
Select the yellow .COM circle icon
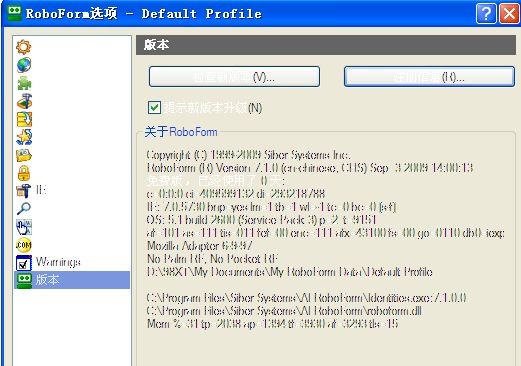click(x=24, y=245)
